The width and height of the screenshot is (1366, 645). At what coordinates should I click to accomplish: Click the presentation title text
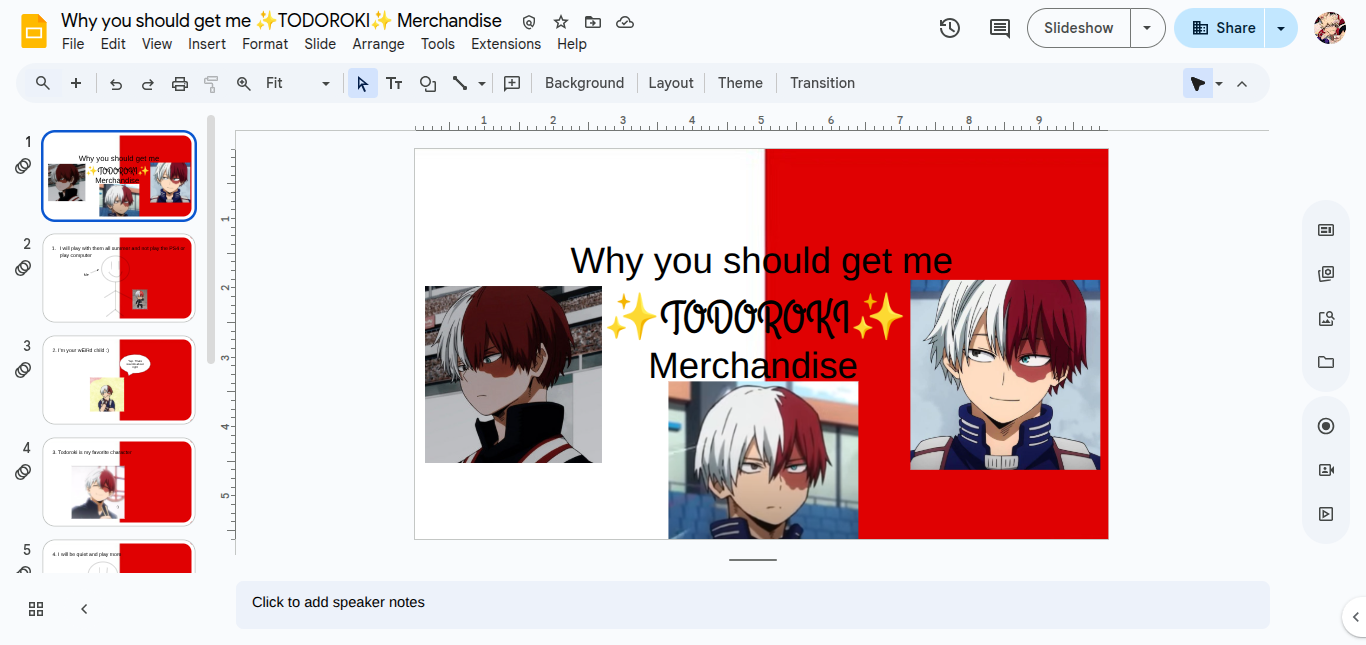(281, 21)
